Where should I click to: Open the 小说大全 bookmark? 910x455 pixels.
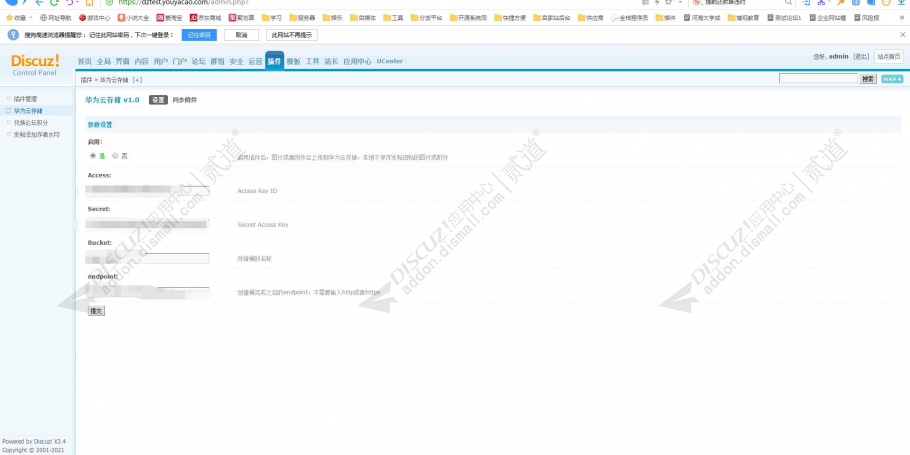[x=133, y=18]
